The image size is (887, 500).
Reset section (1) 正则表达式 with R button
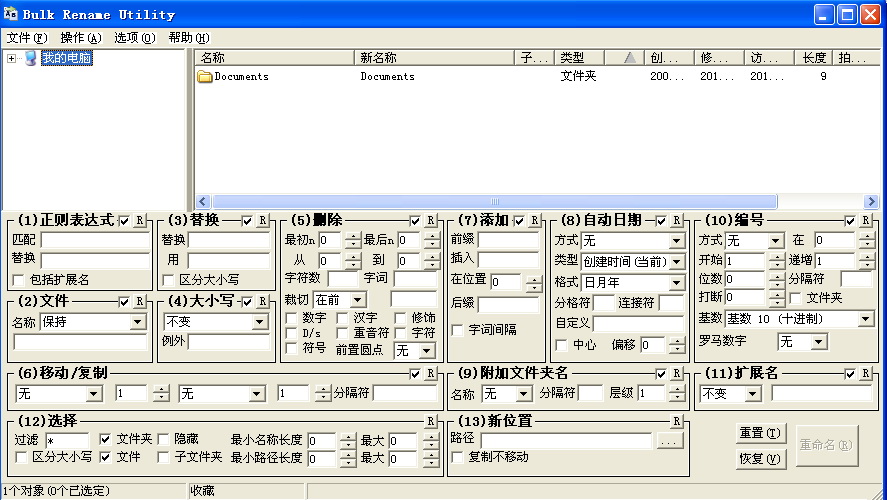(x=139, y=221)
